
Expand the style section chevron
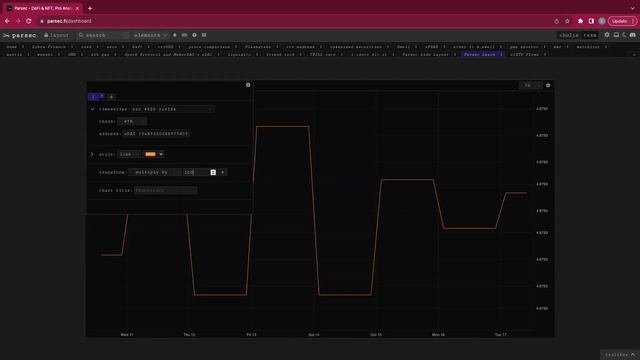pyautogui.click(x=92, y=154)
